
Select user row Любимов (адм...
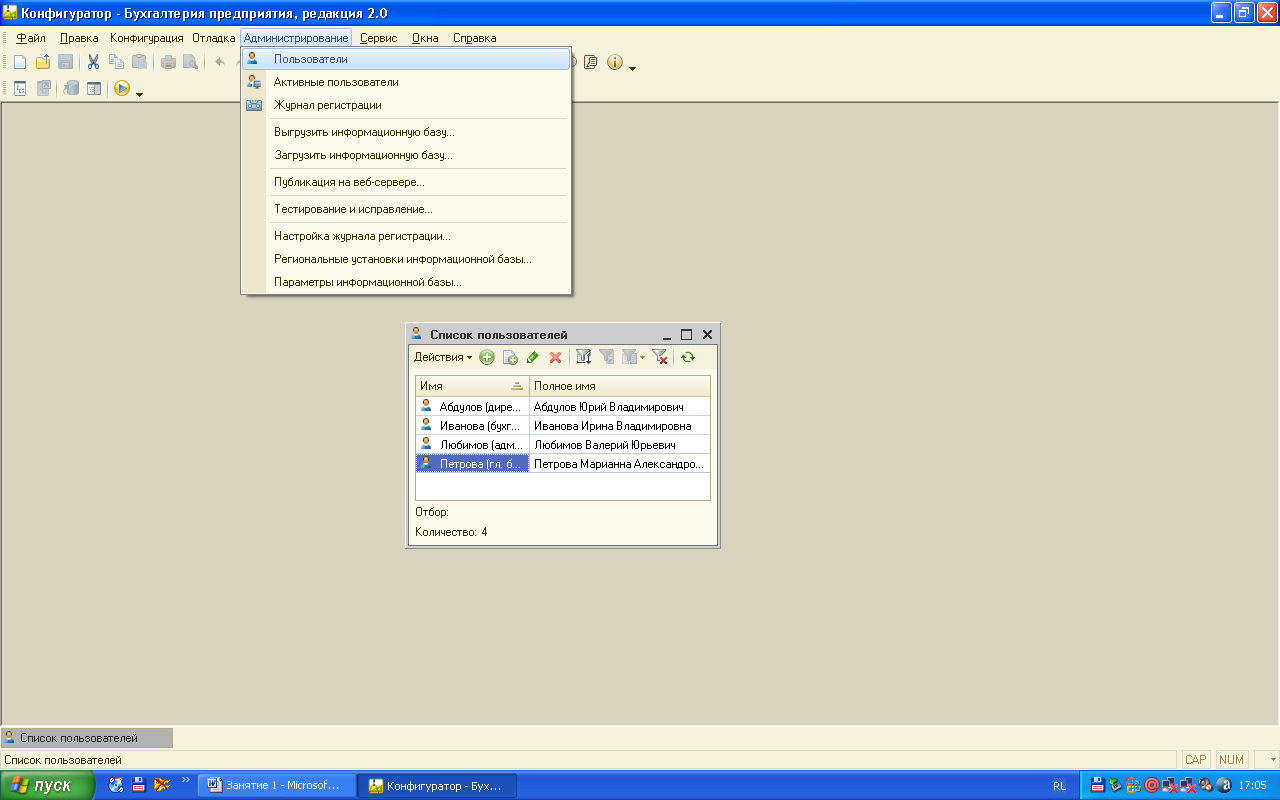[x=472, y=445]
